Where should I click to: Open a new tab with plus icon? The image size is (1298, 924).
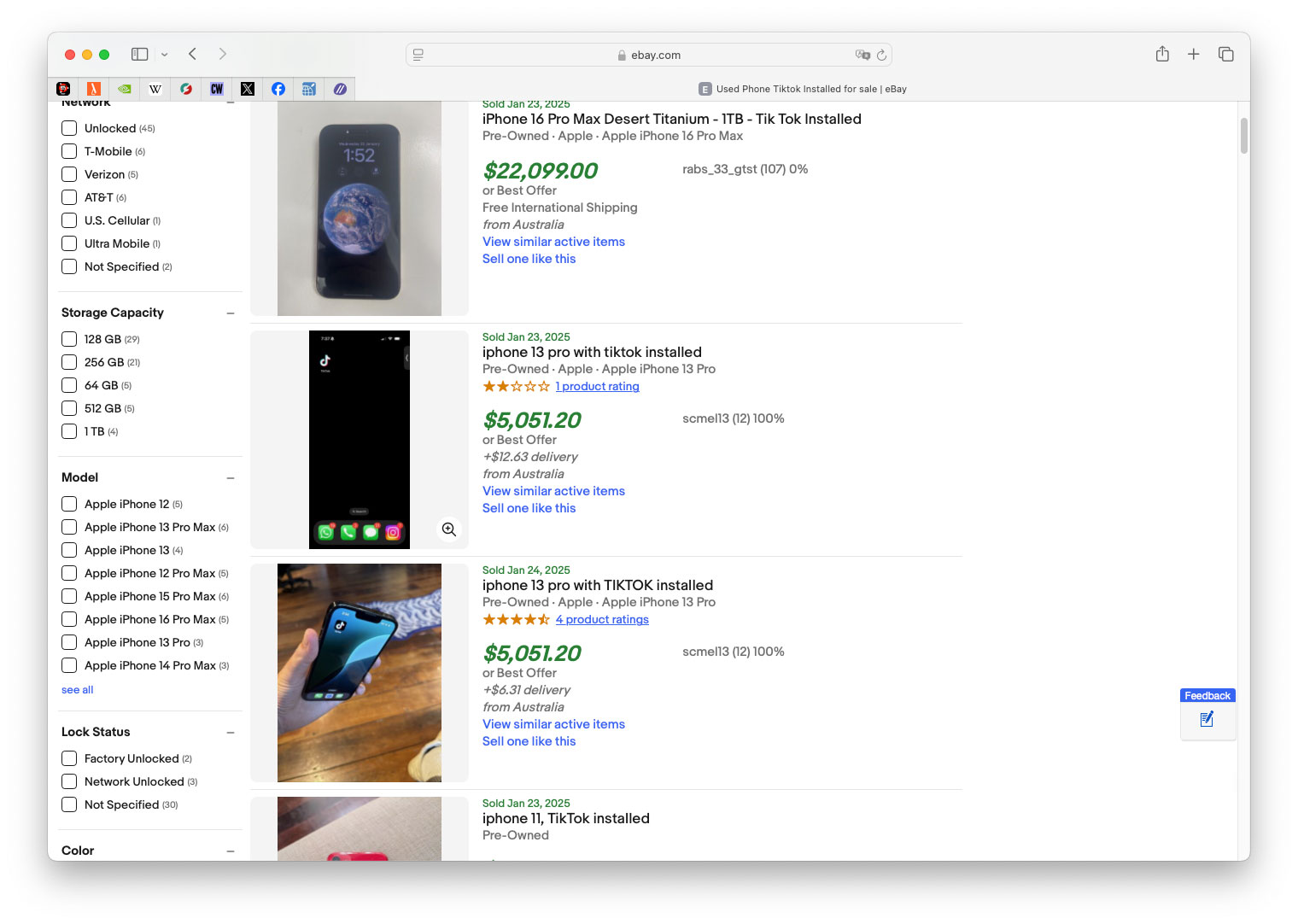click(x=1194, y=55)
